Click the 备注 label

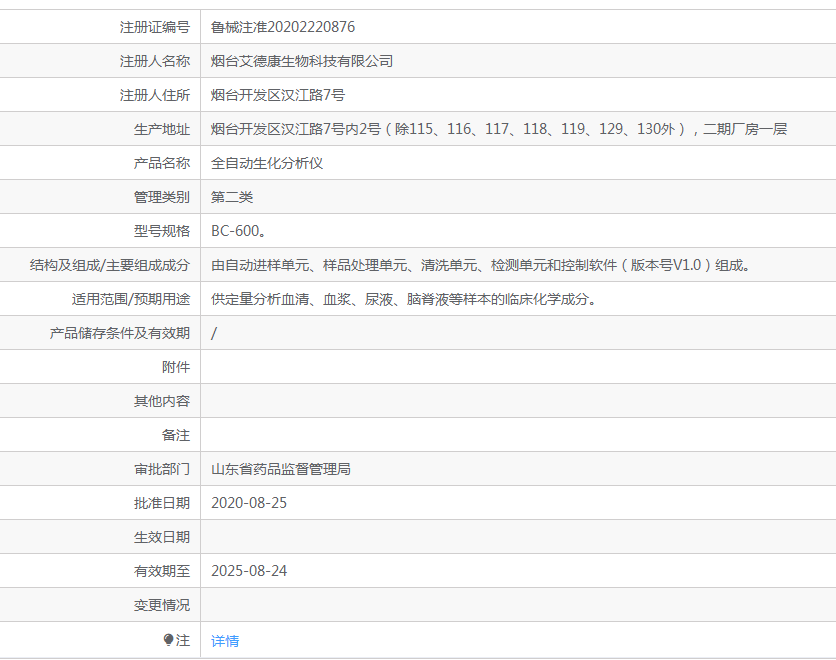[x=176, y=436]
